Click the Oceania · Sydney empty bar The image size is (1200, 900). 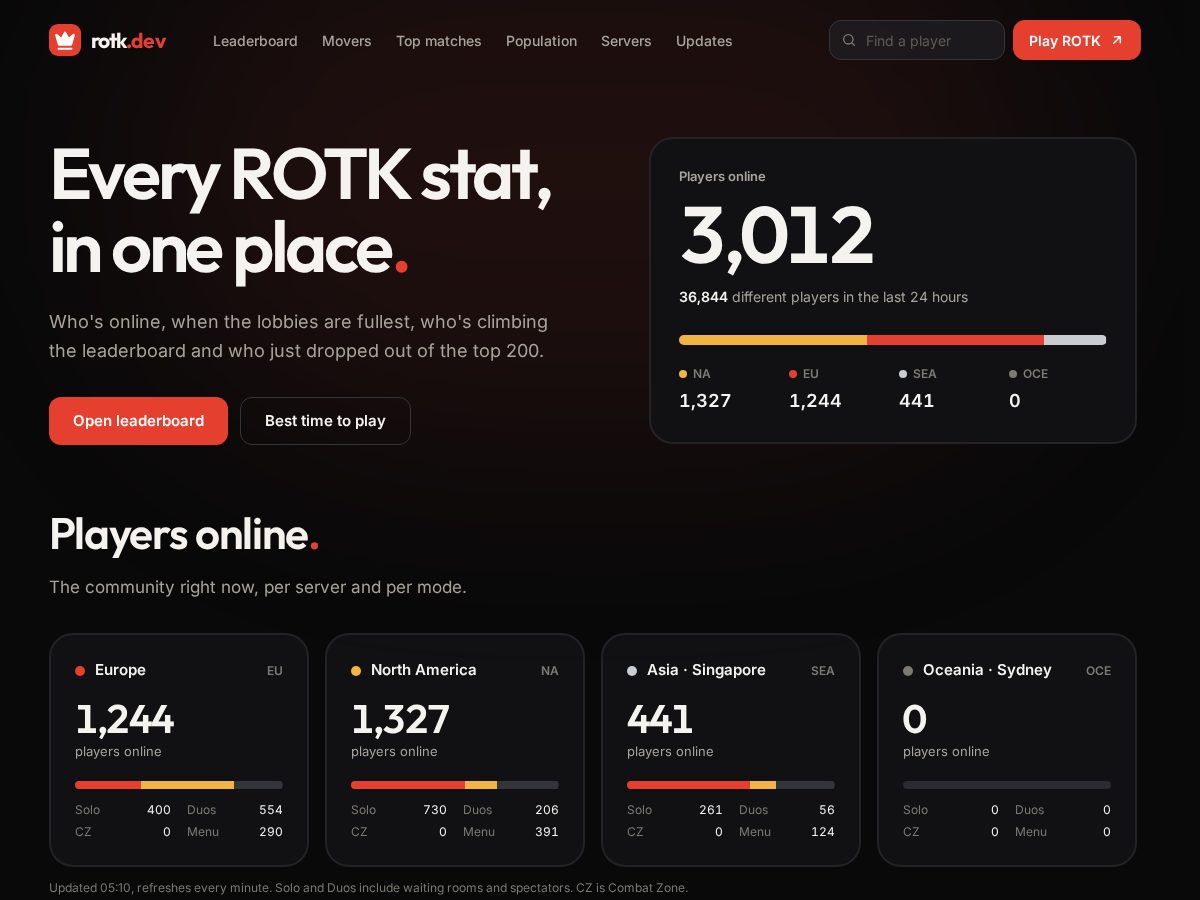[x=1007, y=785]
